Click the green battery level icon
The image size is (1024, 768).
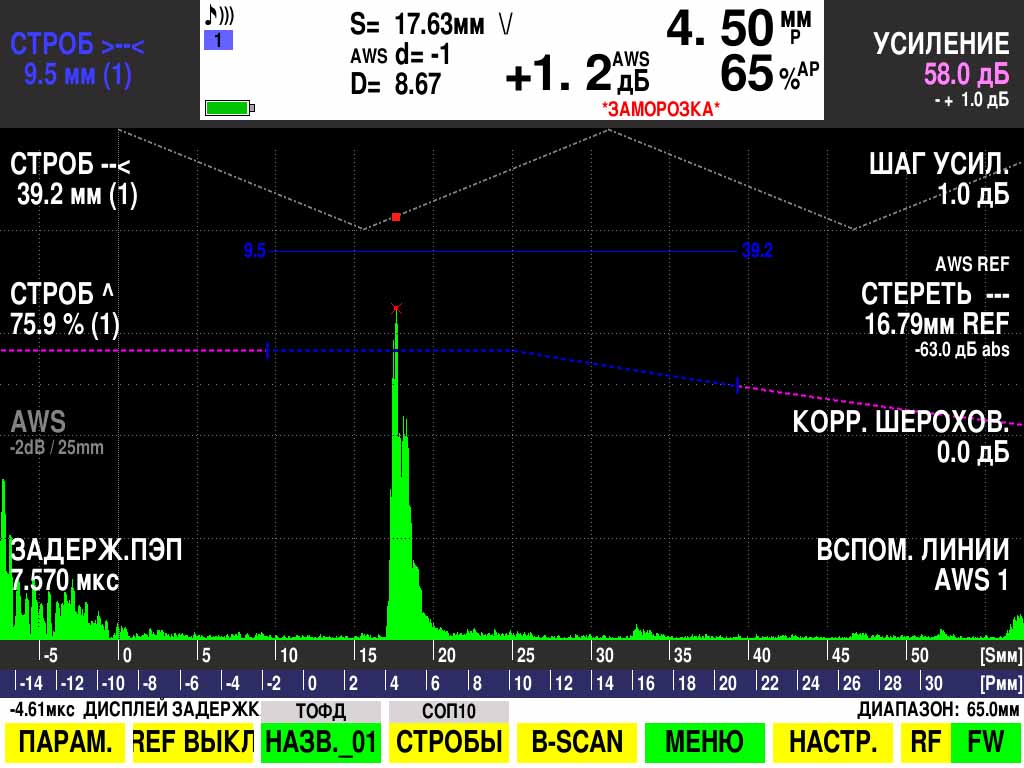[229, 107]
